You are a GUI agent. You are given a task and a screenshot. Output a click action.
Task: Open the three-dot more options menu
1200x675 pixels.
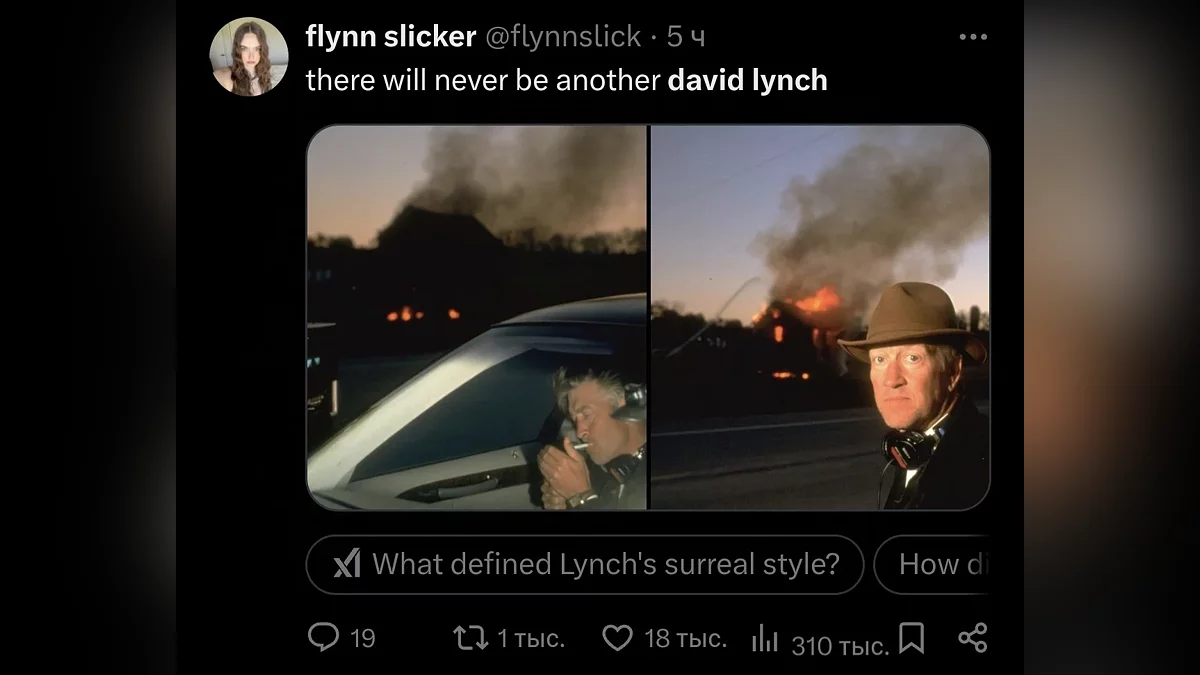(972, 37)
